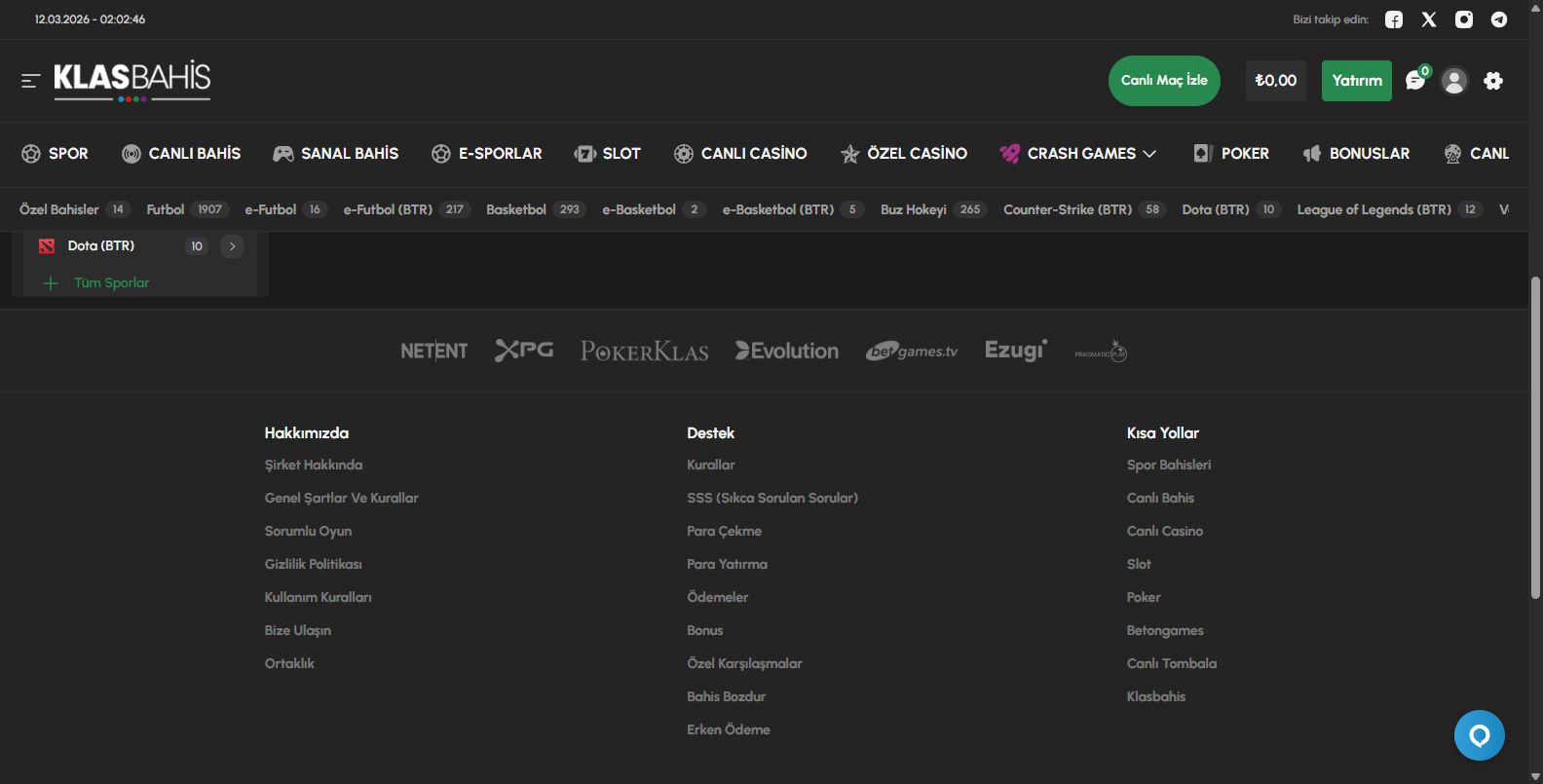Open the Ortaklık link
Viewport: 1543px width, 784px height.
(289, 664)
